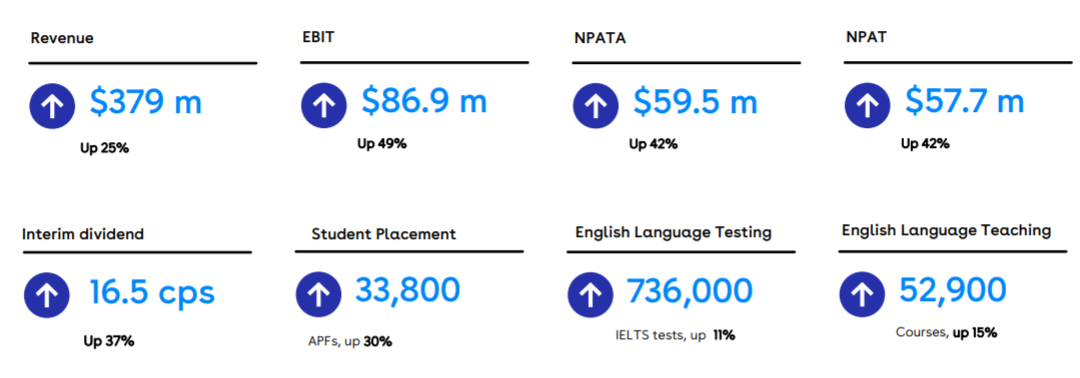Select the arrow icon next to 33,800
The height and width of the screenshot is (378, 1080).
[319, 294]
